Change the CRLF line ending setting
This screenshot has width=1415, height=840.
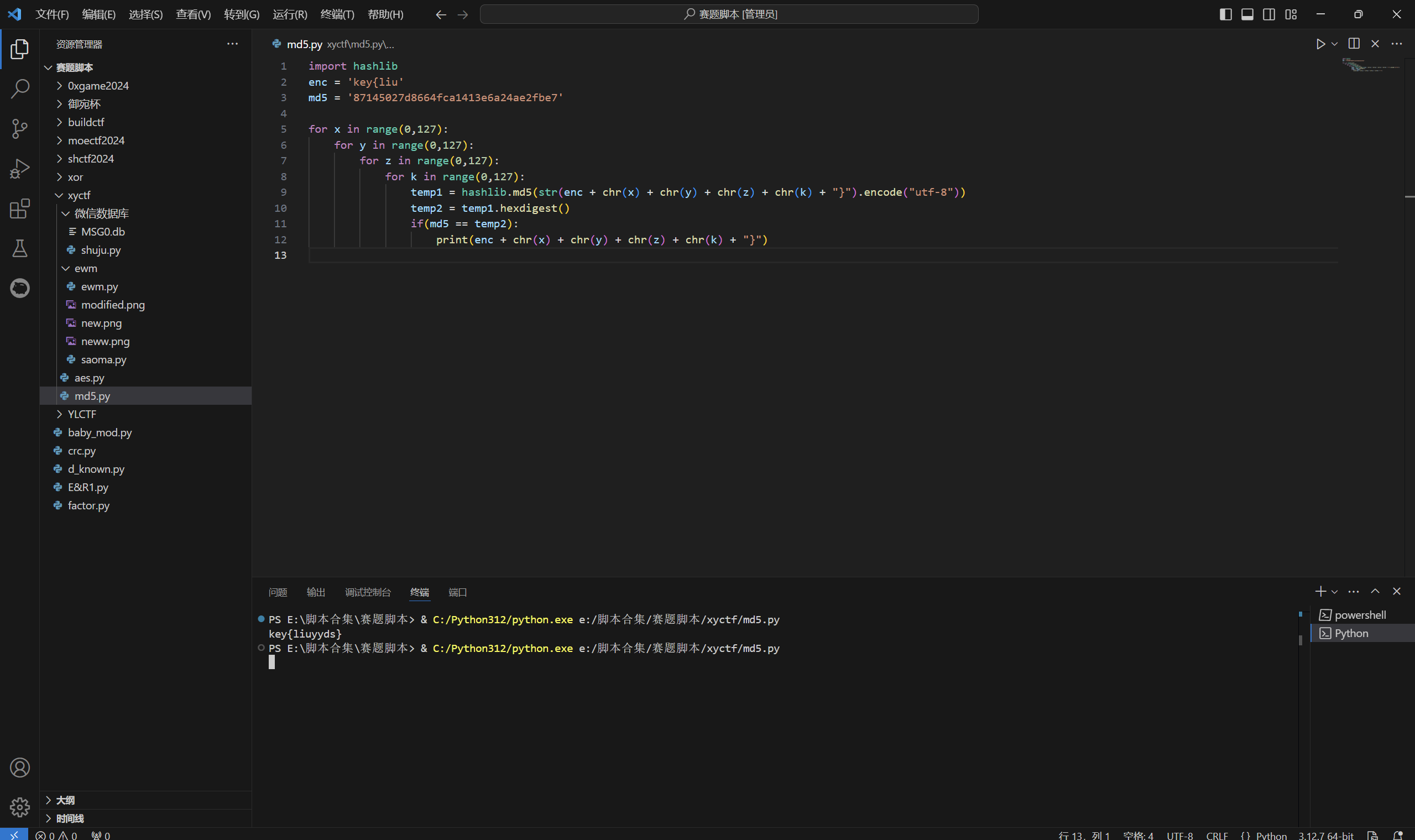(1217, 836)
